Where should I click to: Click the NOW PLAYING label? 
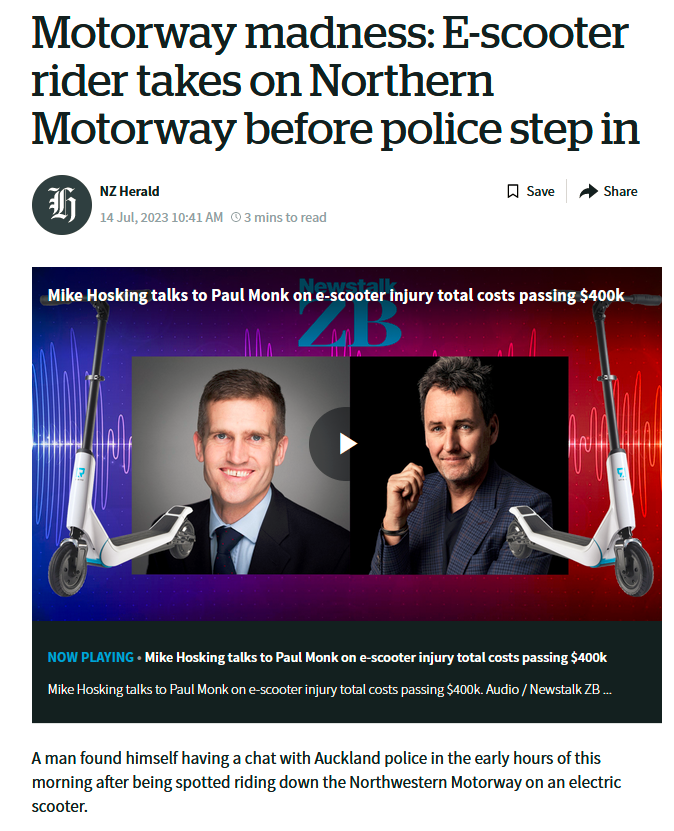91,657
